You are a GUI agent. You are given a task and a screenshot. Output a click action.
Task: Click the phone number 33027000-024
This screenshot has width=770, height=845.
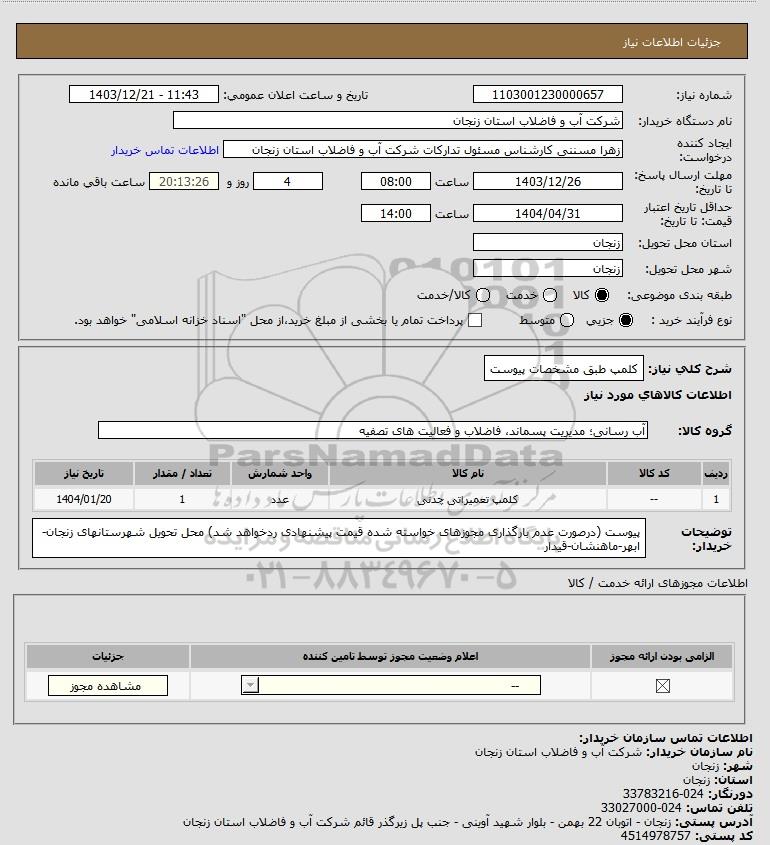[641, 807]
